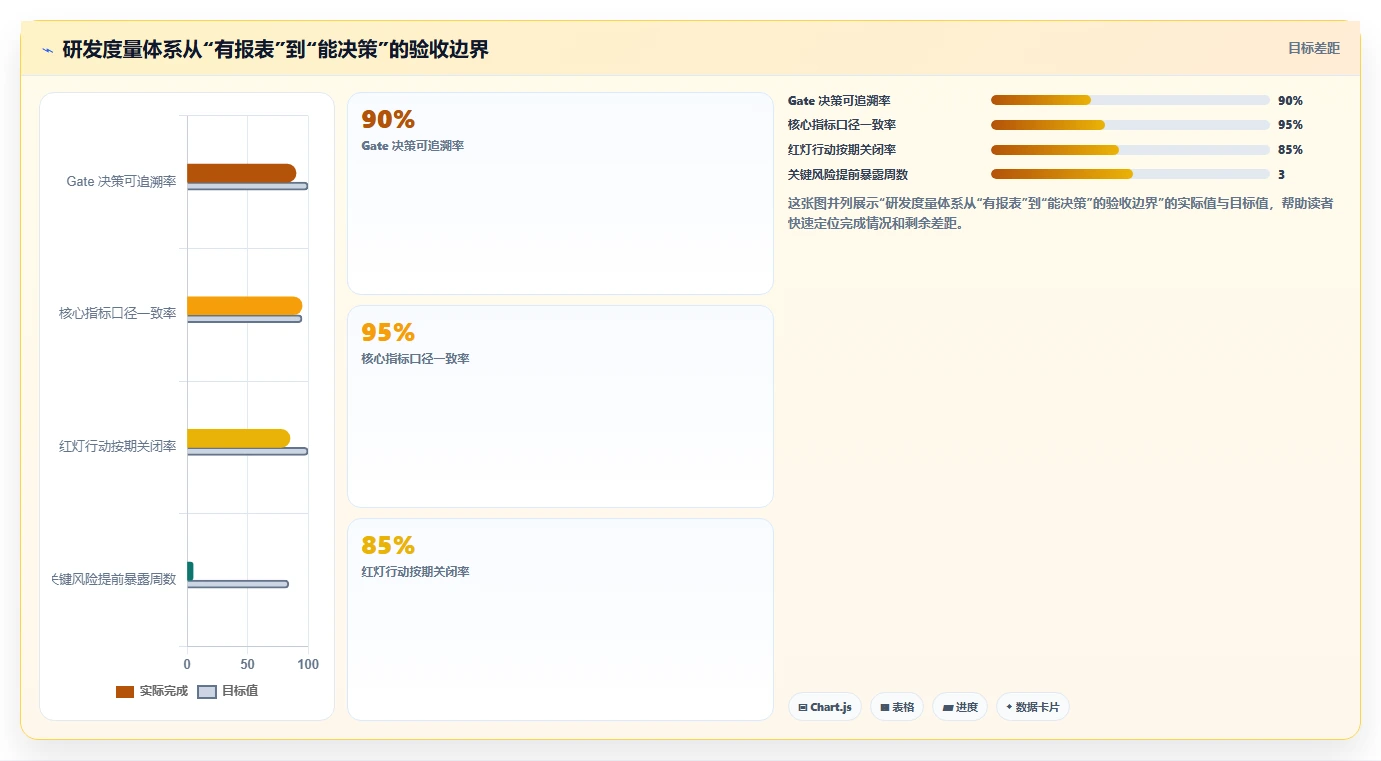Viewport: 1381px width, 761px height.
Task: Click the yellow actual bar for 红灯行动按期关闭率
Action: point(238,438)
